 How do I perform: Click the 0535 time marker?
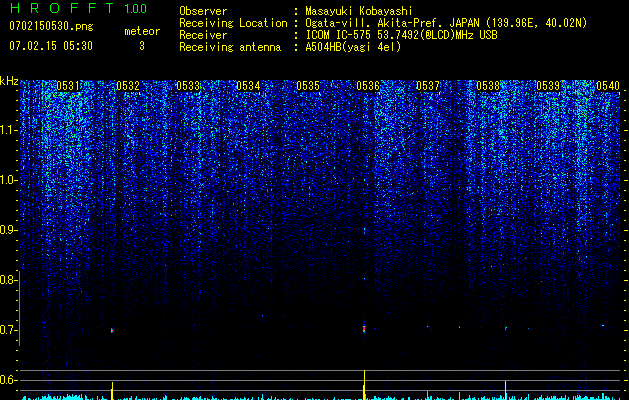308,86
